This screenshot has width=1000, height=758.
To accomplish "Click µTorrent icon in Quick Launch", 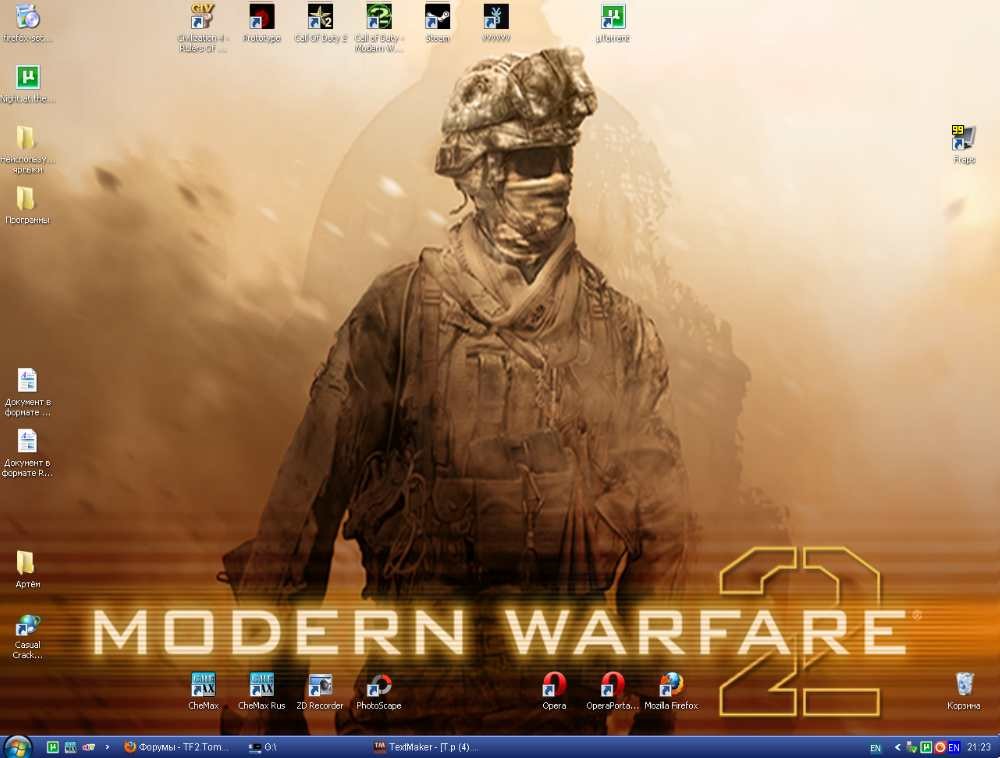I will (53, 747).
